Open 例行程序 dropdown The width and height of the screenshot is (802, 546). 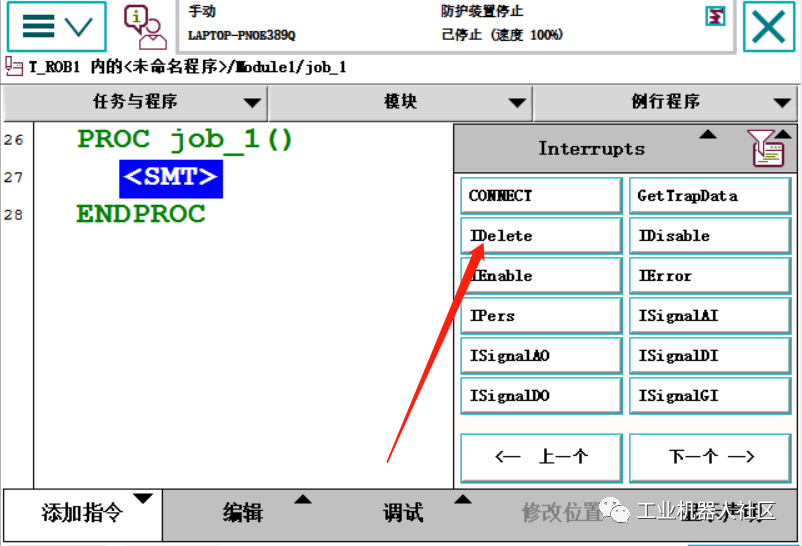665,103
